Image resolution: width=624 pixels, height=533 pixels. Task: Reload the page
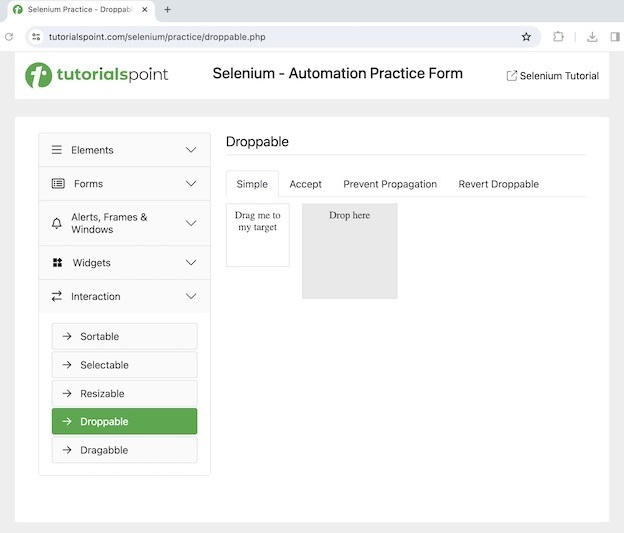click(9, 37)
